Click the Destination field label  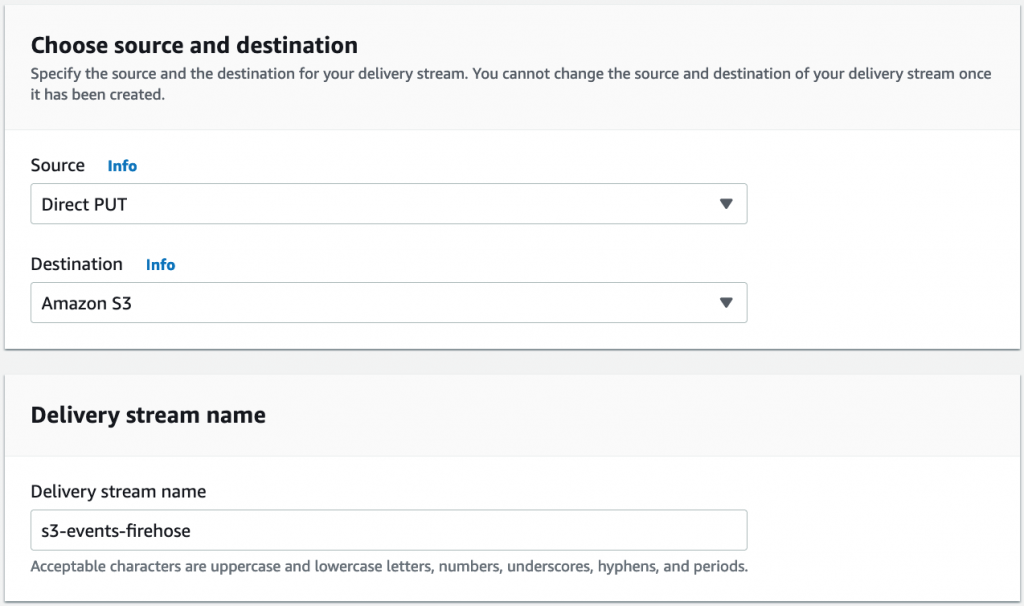point(77,264)
